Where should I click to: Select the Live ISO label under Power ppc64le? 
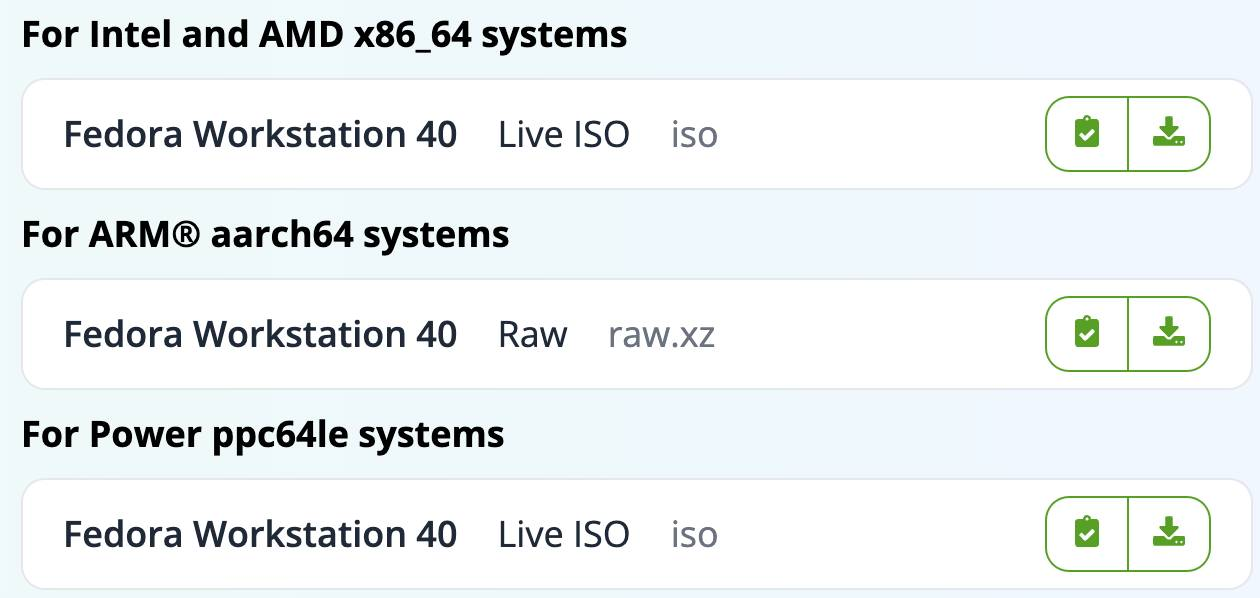click(564, 534)
